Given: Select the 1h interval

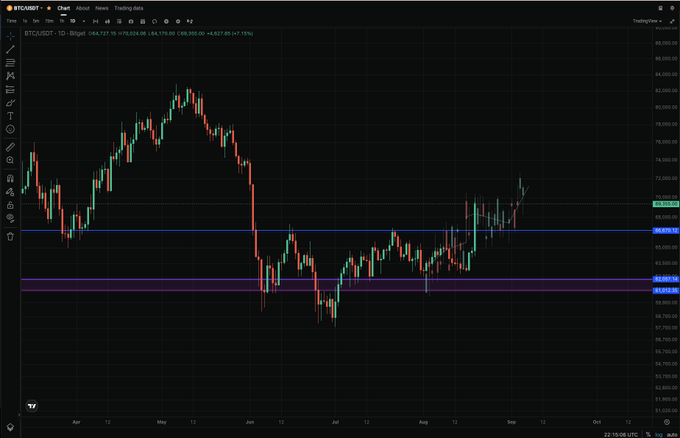Looking at the screenshot, I should [x=62, y=21].
